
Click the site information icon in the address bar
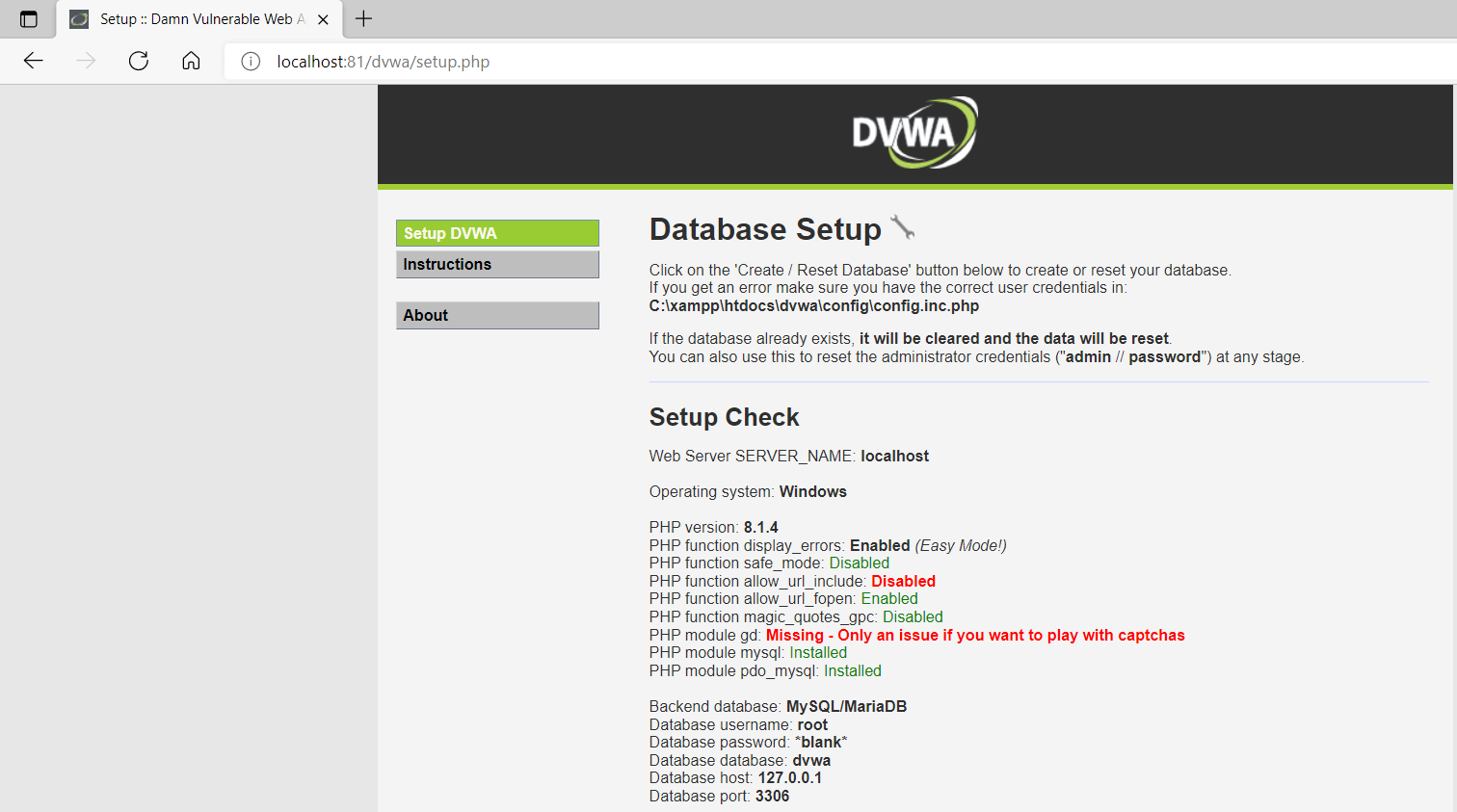coord(250,61)
